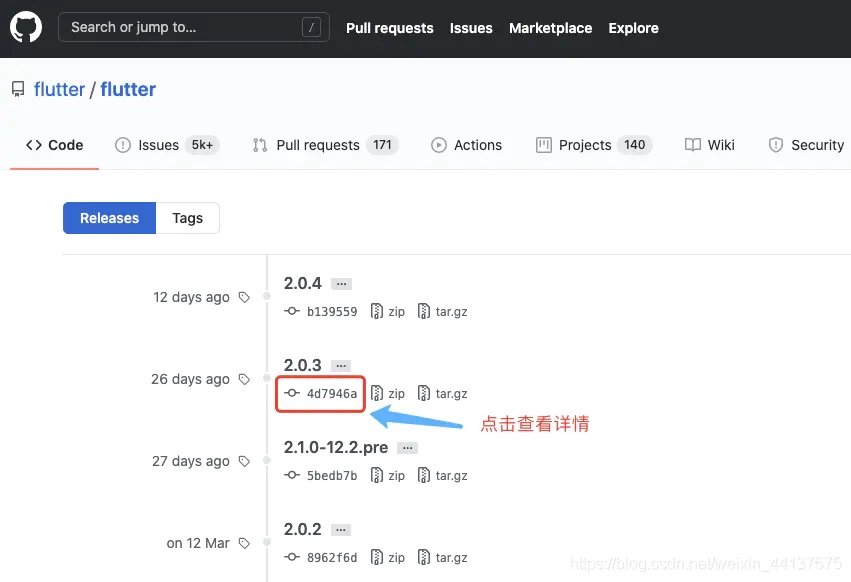The width and height of the screenshot is (851, 582).
Task: Open commit 4d7946a
Action: tap(332, 394)
